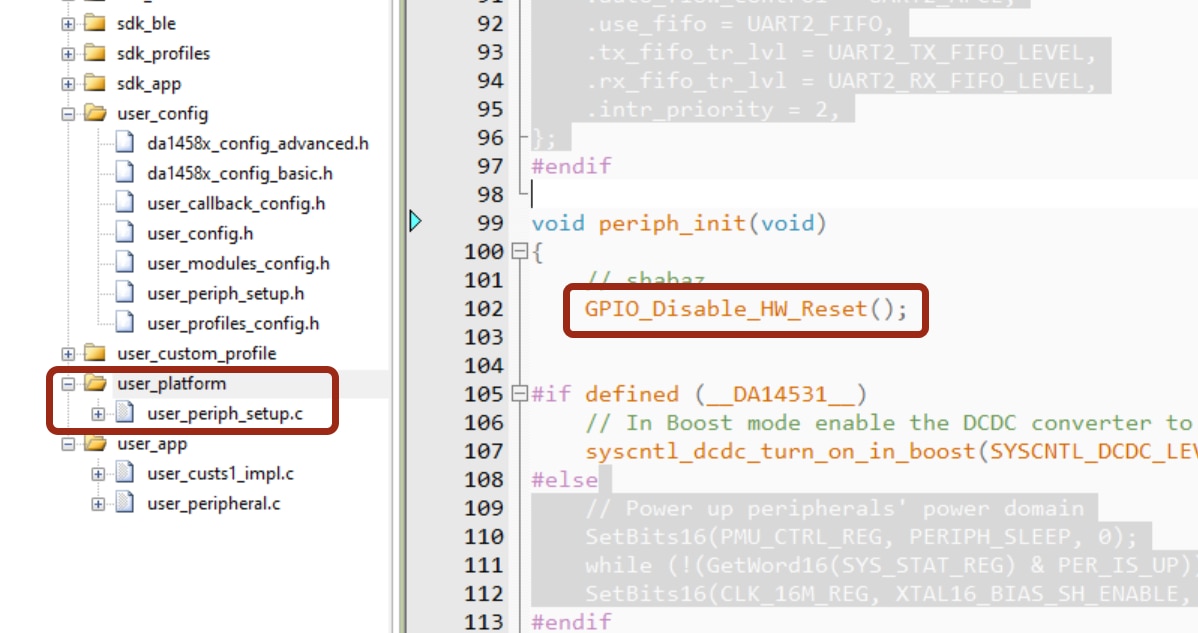Expand user_periph_setup.c includes
Image resolution: width=1198 pixels, height=633 pixels.
tap(98, 414)
